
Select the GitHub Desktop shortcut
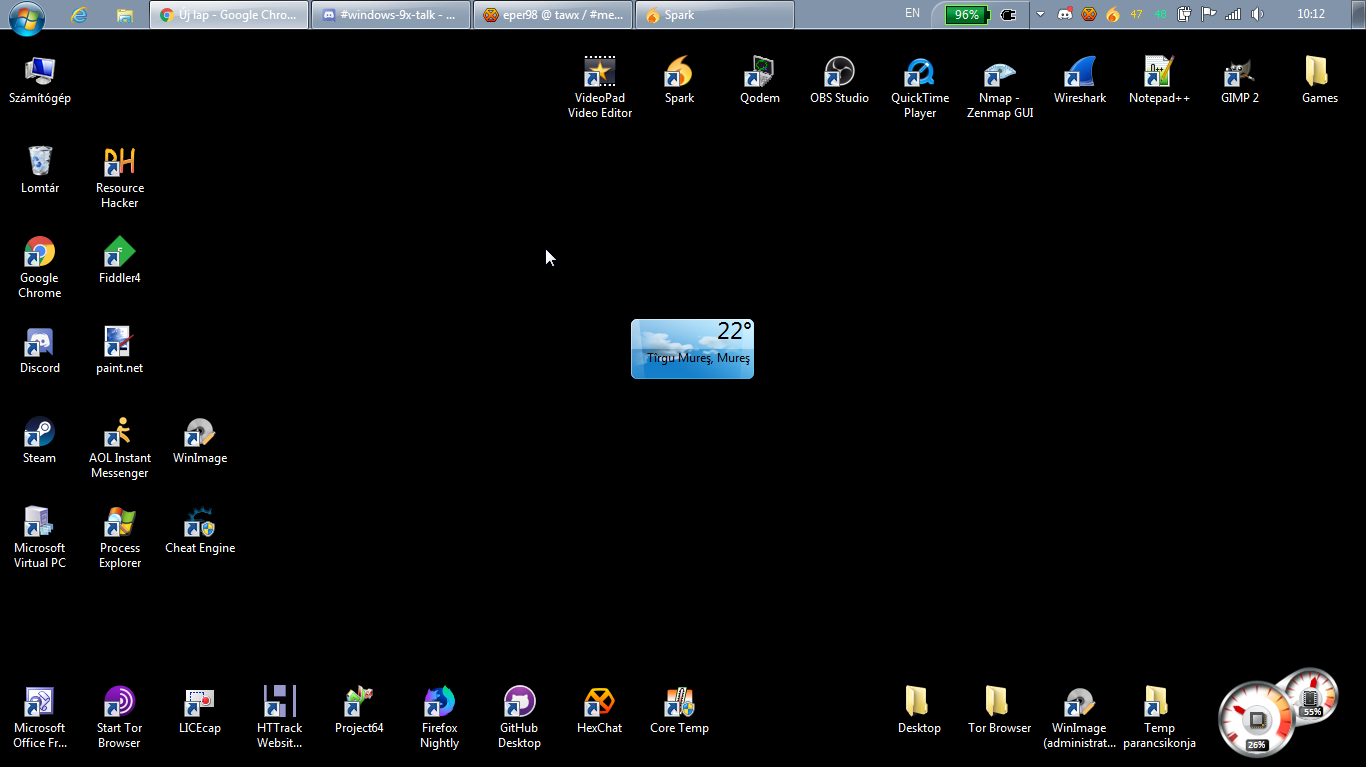tap(520, 717)
